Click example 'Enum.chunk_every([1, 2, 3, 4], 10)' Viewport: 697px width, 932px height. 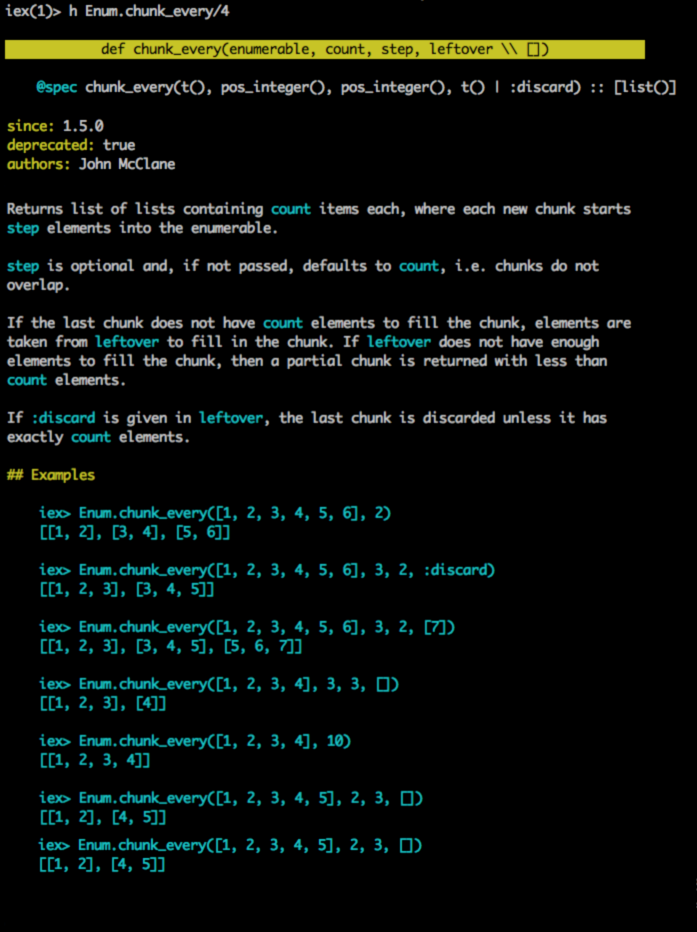tap(215, 741)
